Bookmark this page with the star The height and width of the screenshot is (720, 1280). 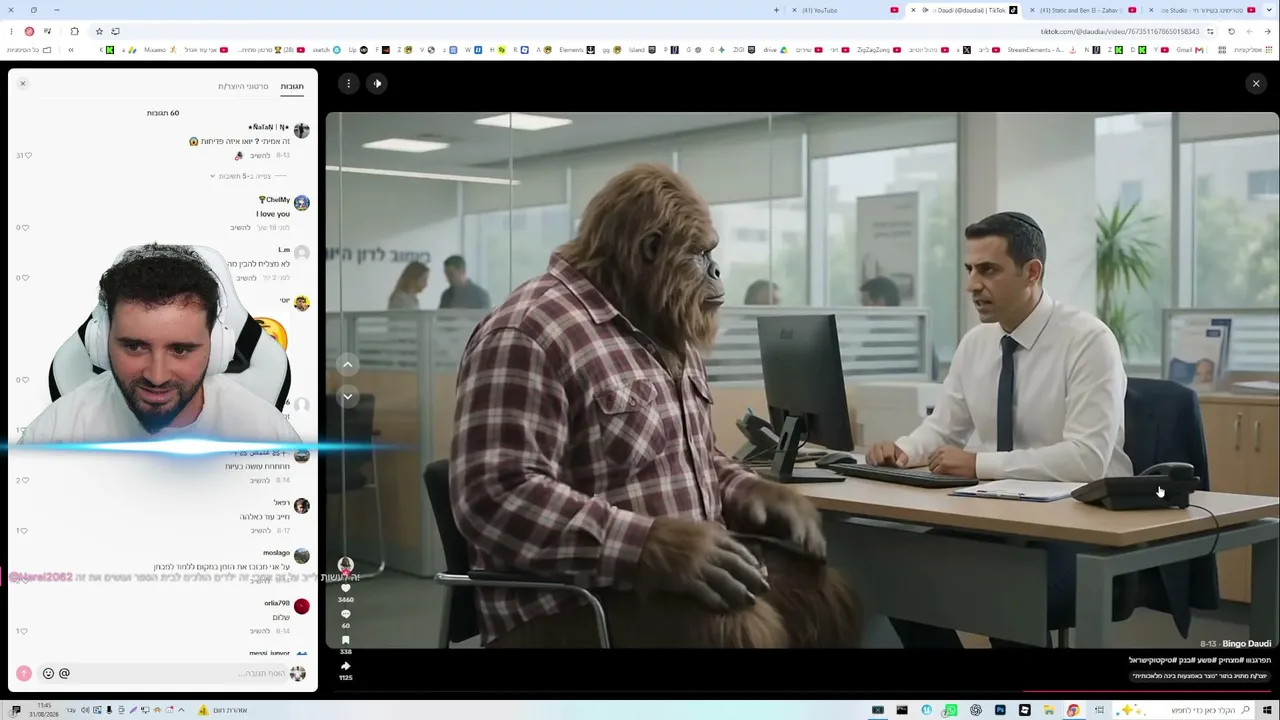(x=99, y=31)
